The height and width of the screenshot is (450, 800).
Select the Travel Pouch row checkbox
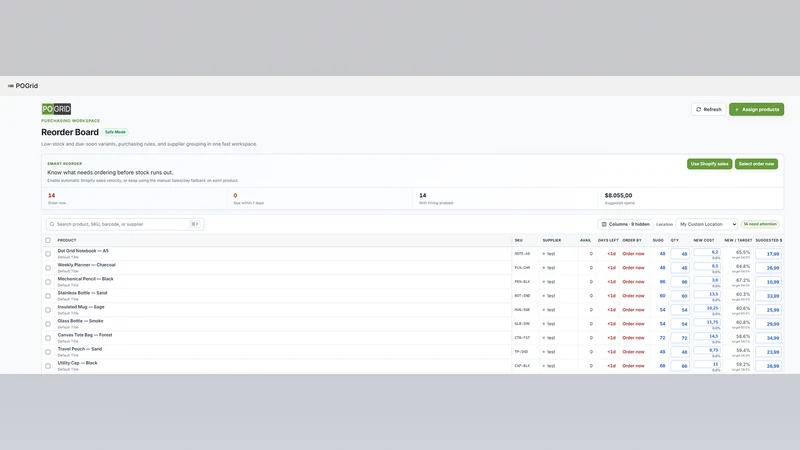(48, 352)
